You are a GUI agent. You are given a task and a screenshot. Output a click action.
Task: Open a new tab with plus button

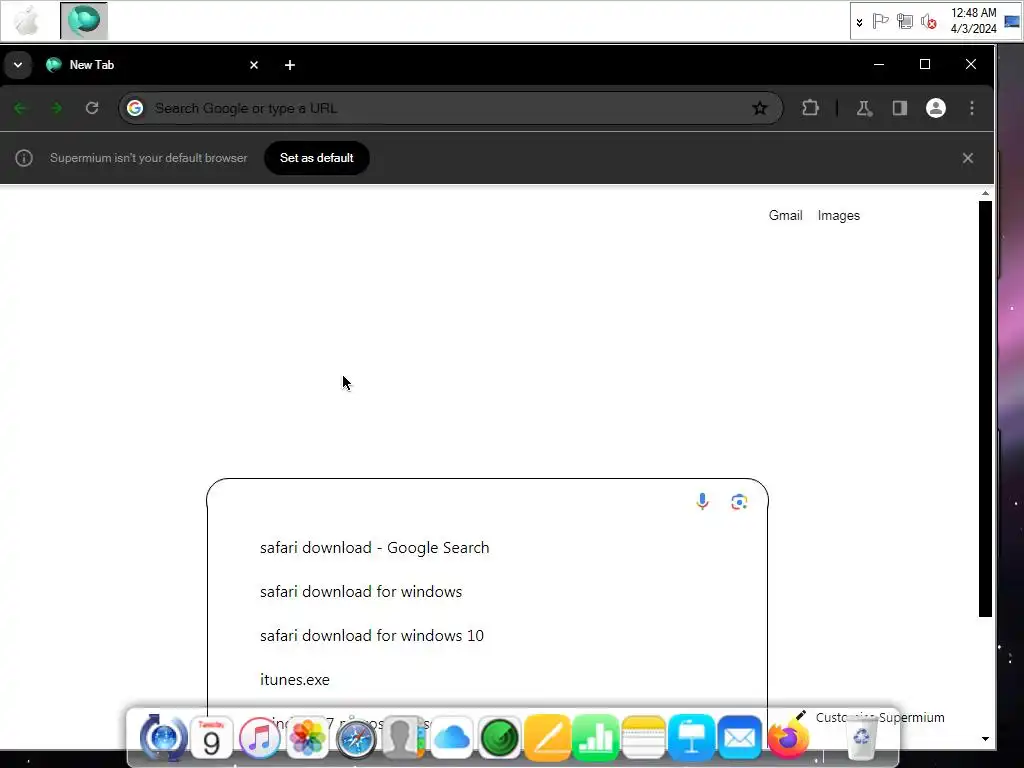coord(290,65)
